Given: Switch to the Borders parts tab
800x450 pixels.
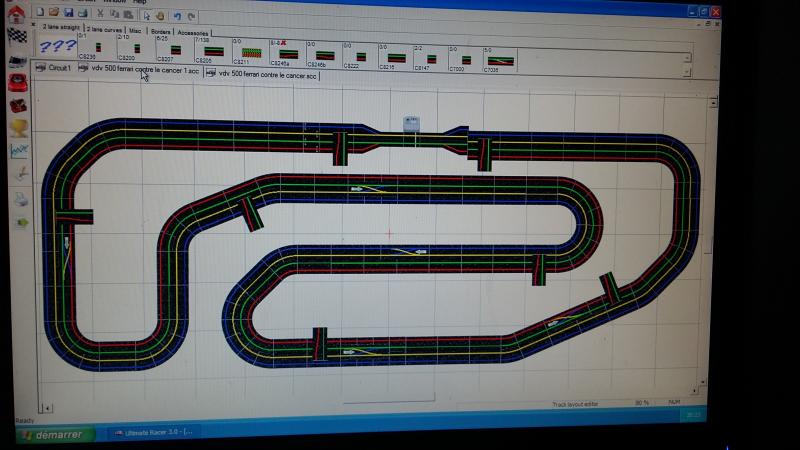Looking at the screenshot, I should coord(158,31).
